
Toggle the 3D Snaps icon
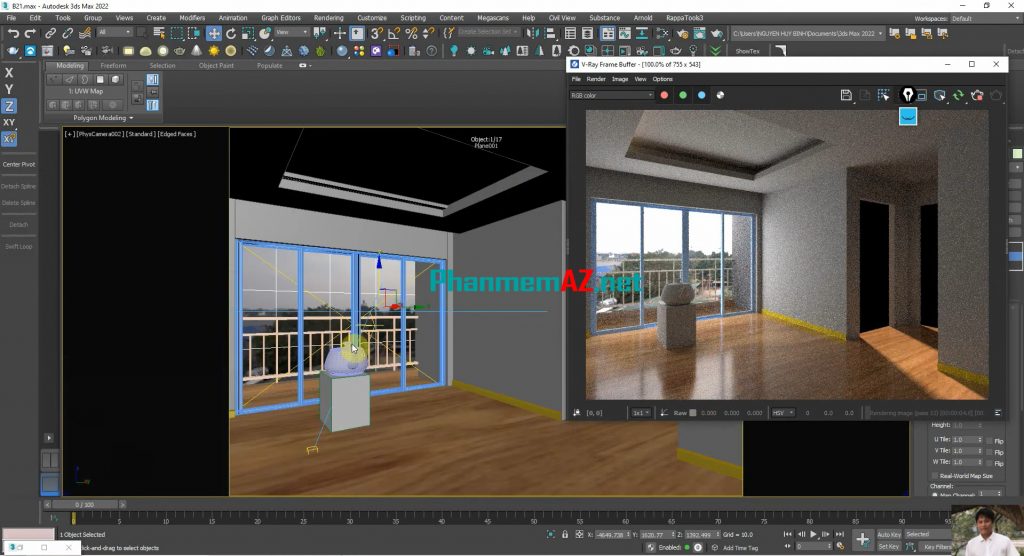pyautogui.click(x=377, y=33)
